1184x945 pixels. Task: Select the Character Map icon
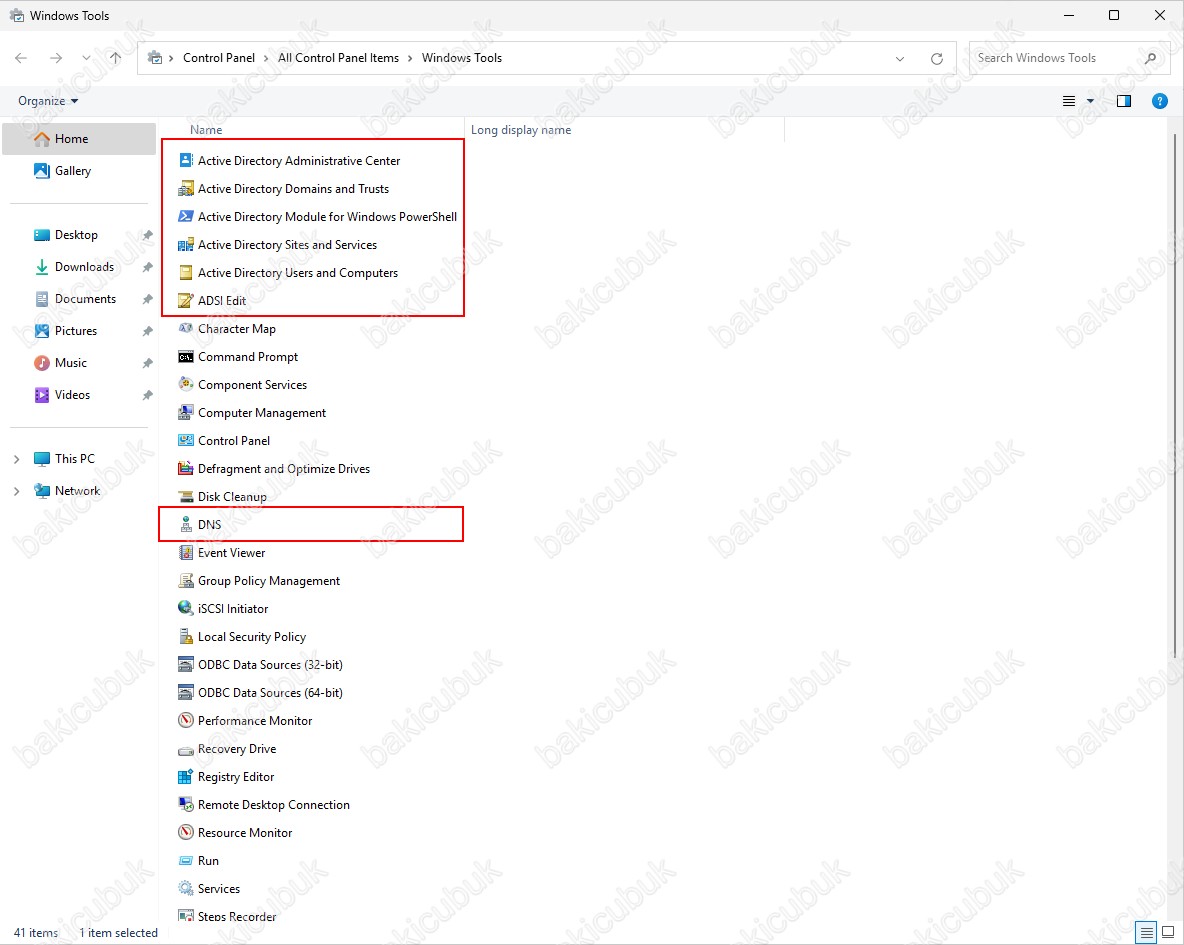point(186,328)
